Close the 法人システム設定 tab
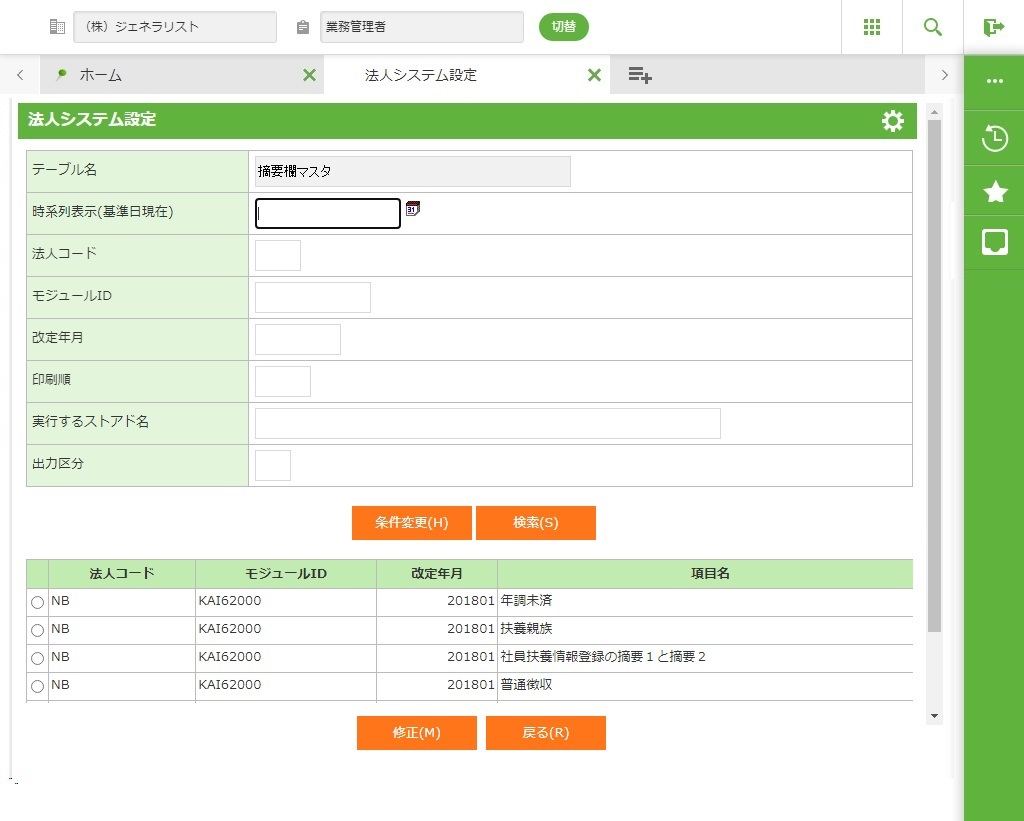Image resolution: width=1024 pixels, height=821 pixels. 594,75
